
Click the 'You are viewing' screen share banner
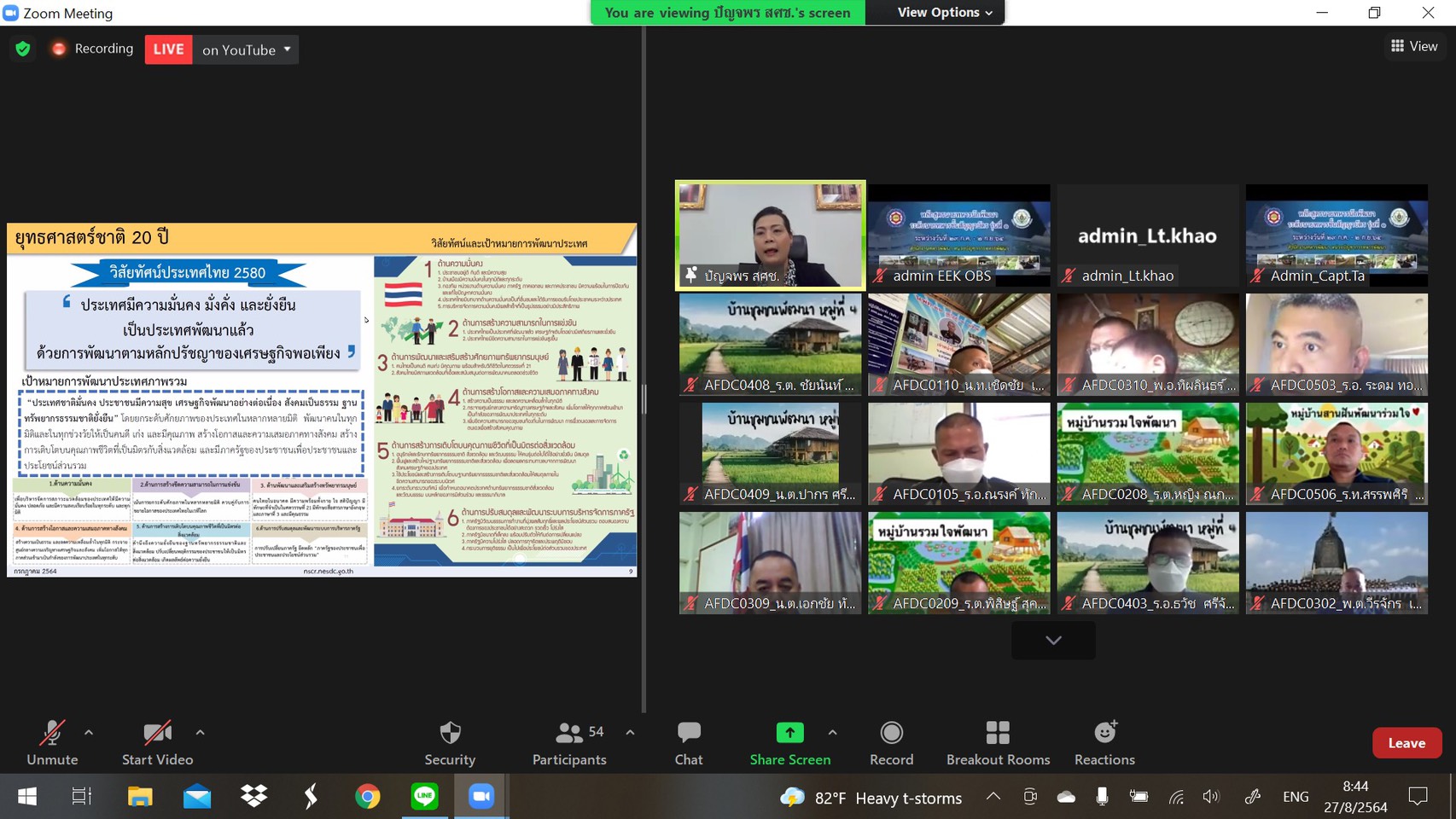tap(727, 12)
